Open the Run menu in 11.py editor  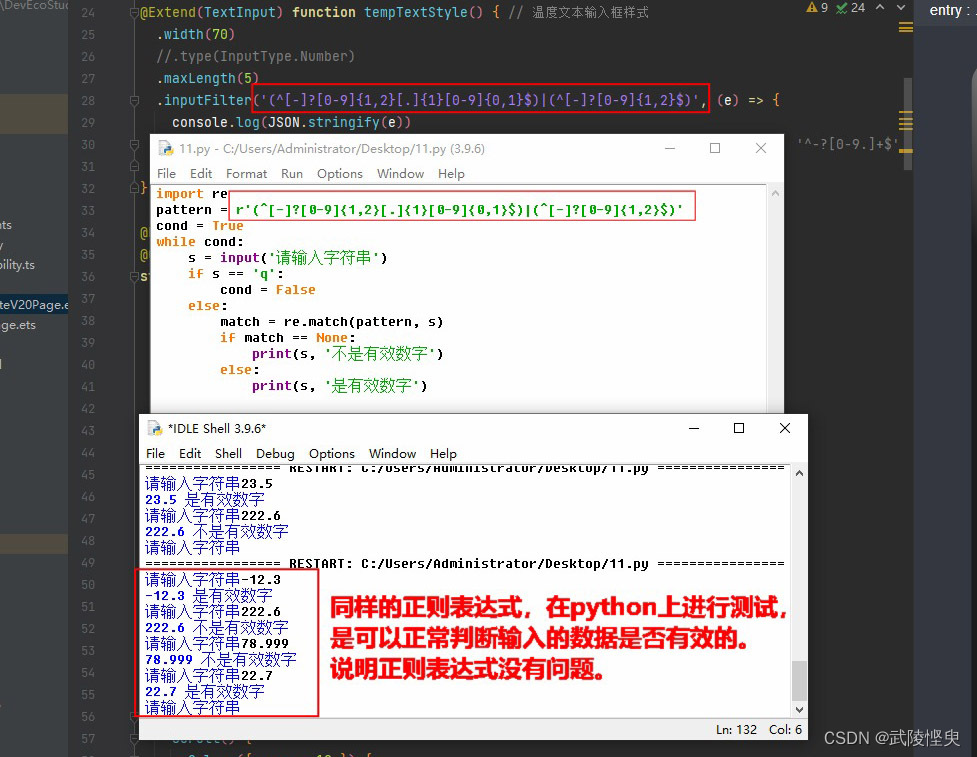[x=292, y=174]
